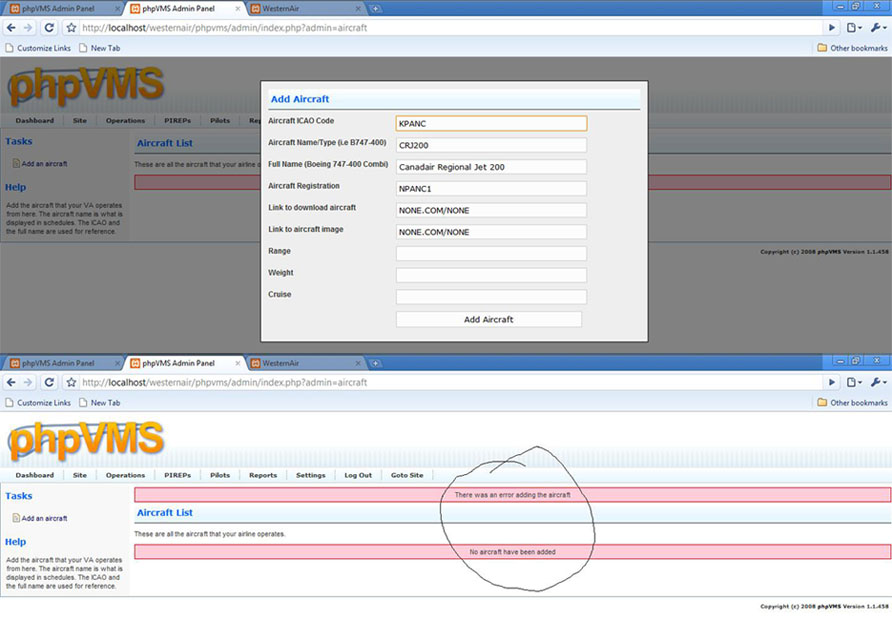
Task: Click the Go arrow beside the lower address bar
Action: [x=832, y=382]
